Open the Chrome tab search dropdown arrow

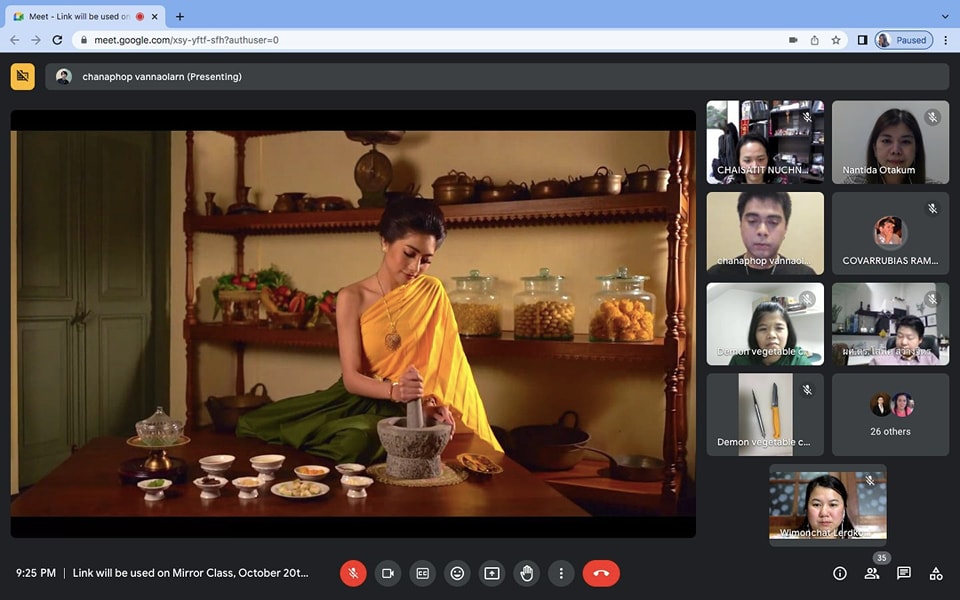[x=945, y=16]
